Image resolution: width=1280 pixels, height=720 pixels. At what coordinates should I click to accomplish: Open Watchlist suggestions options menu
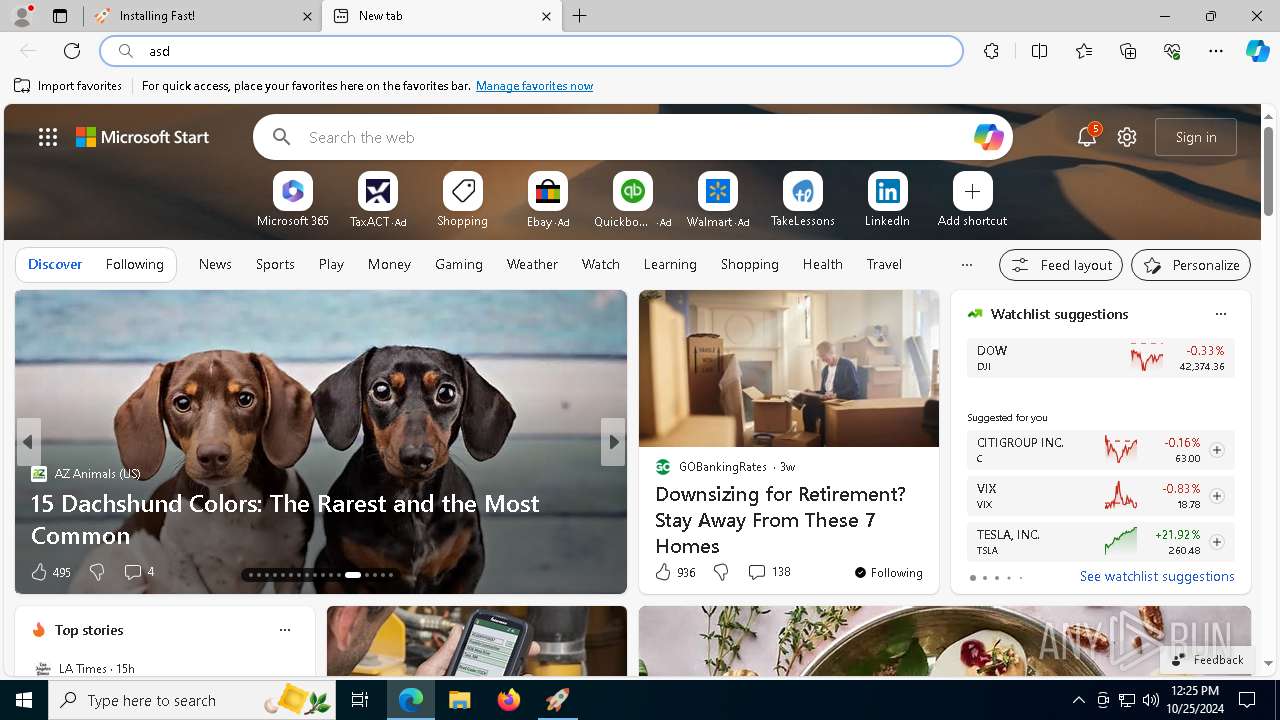(1220, 314)
